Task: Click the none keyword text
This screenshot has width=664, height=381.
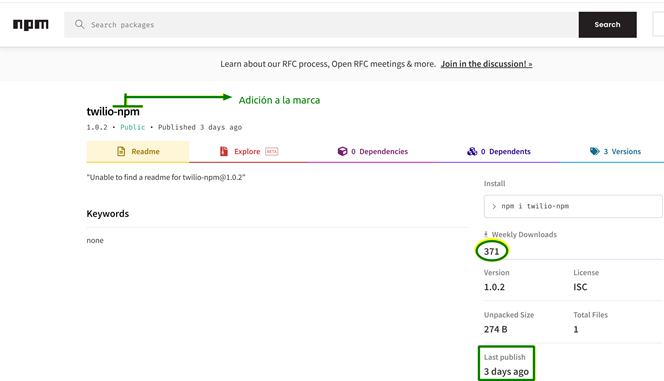Action: (95, 240)
